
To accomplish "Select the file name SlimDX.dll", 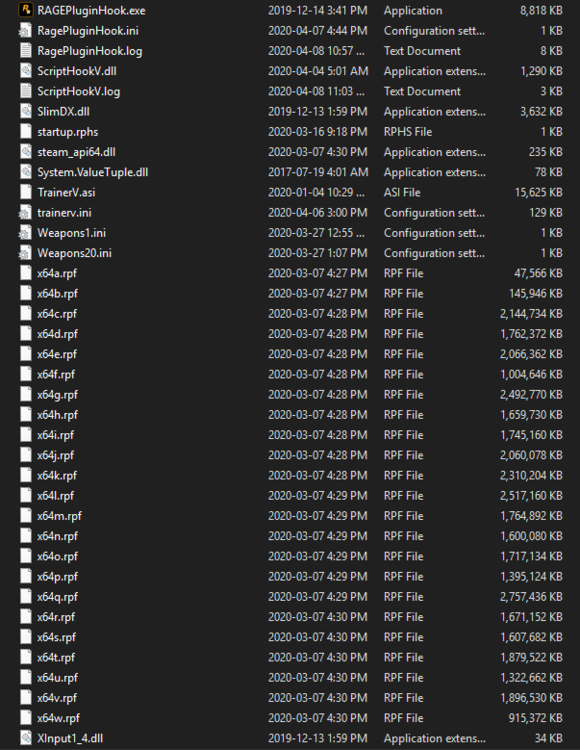I will [64, 111].
